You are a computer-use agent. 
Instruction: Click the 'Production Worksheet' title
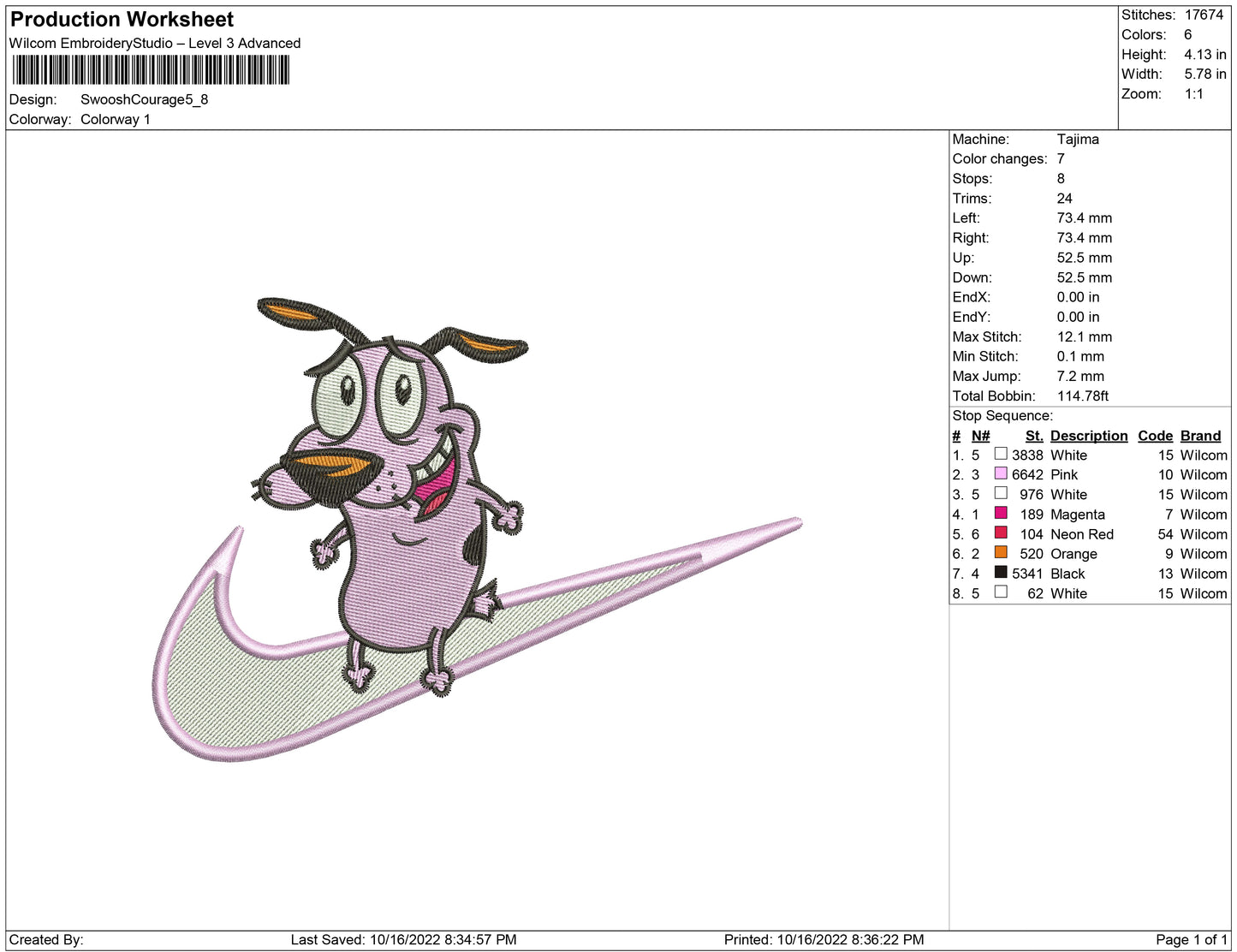point(122,20)
